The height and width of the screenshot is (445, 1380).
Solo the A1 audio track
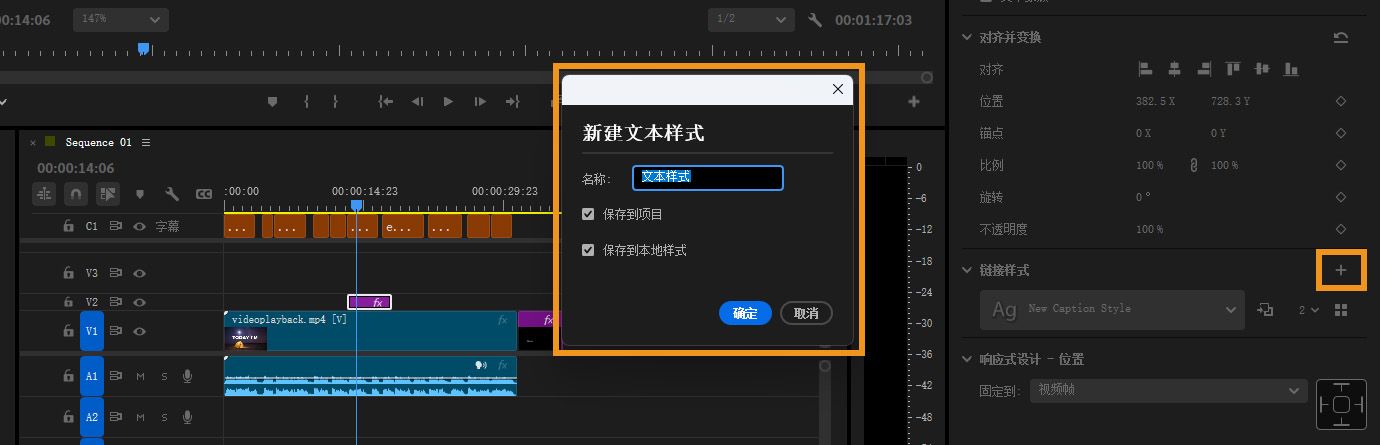164,376
